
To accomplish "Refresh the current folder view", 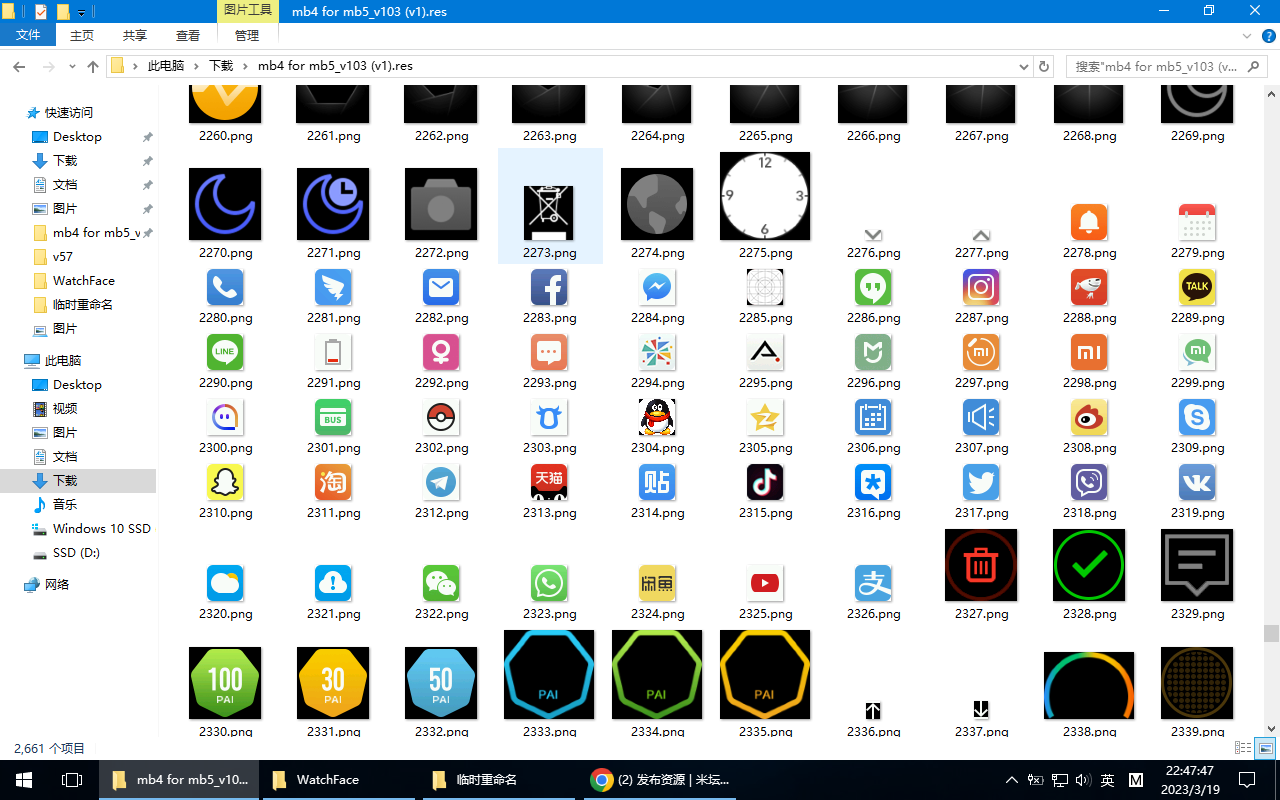I will click(1045, 66).
